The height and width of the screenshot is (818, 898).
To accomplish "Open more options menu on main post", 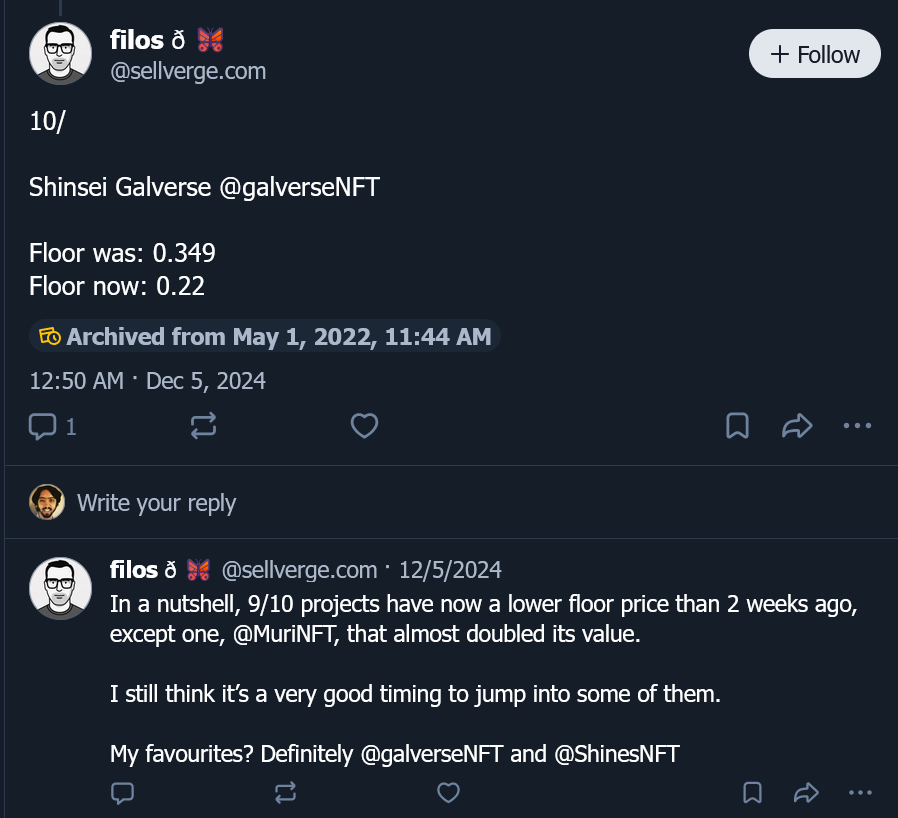I will 857,427.
